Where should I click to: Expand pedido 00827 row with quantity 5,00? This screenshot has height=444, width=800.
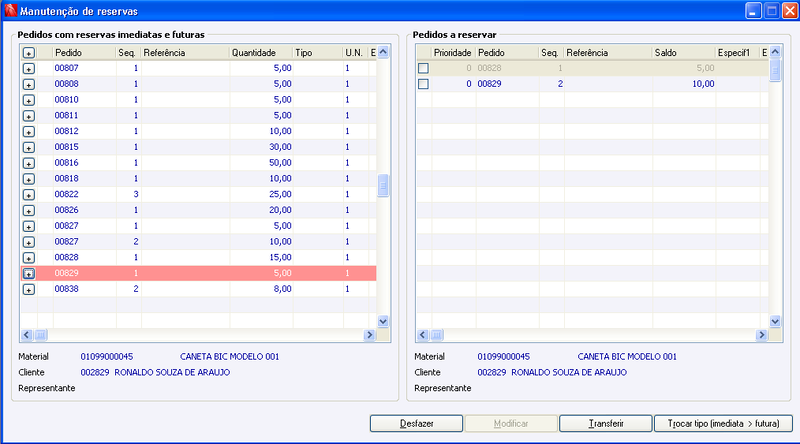point(29,227)
